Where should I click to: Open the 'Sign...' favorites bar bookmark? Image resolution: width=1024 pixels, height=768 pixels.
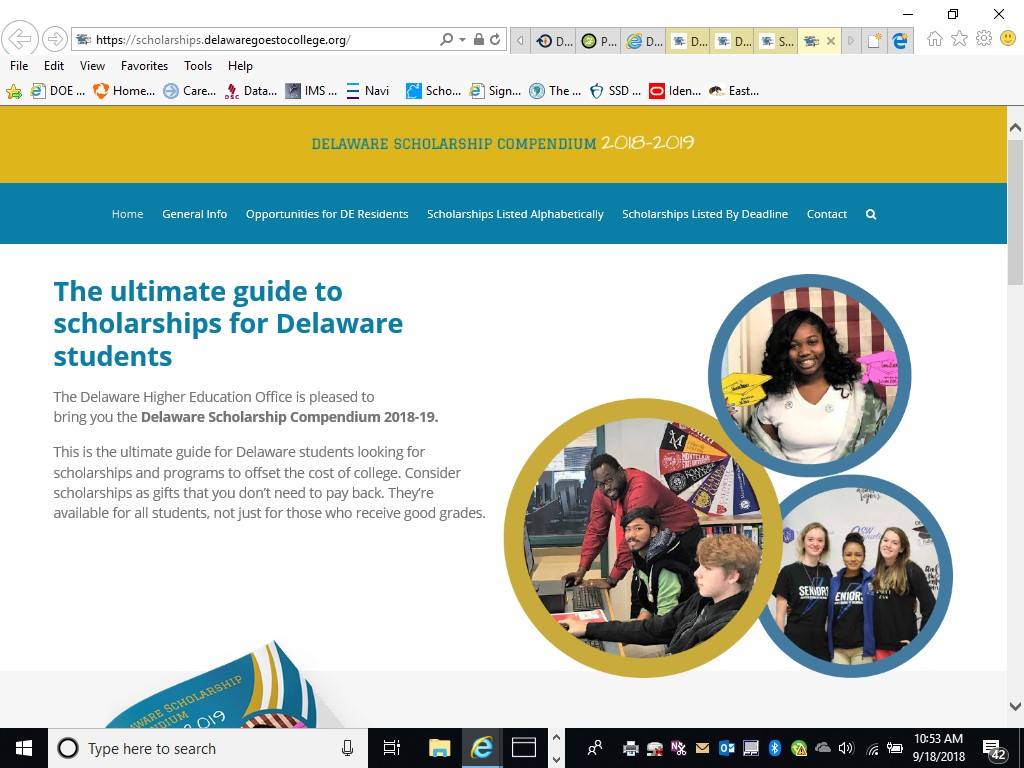pos(496,91)
